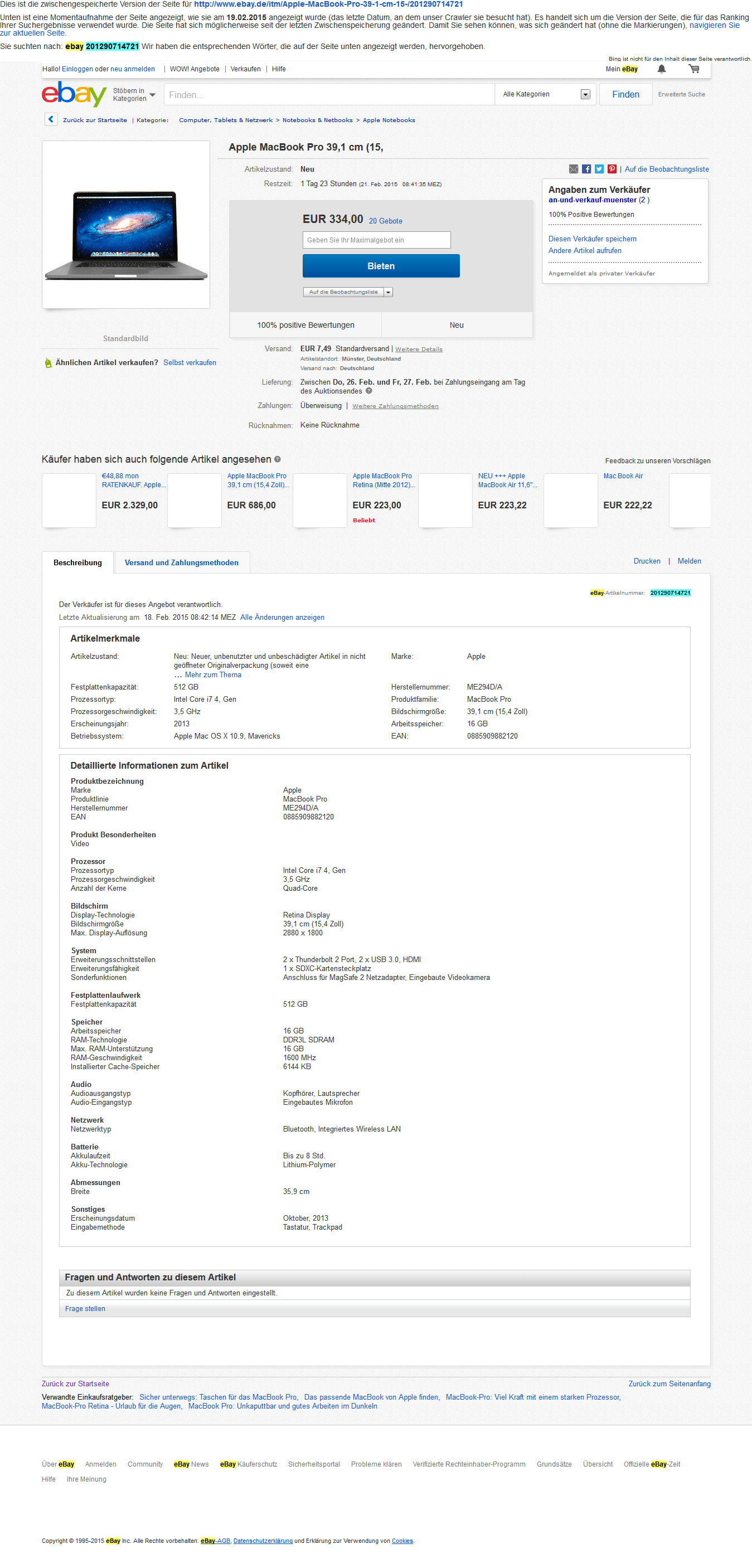Click the green sell tag icon
752x1568 pixels.
tap(48, 363)
